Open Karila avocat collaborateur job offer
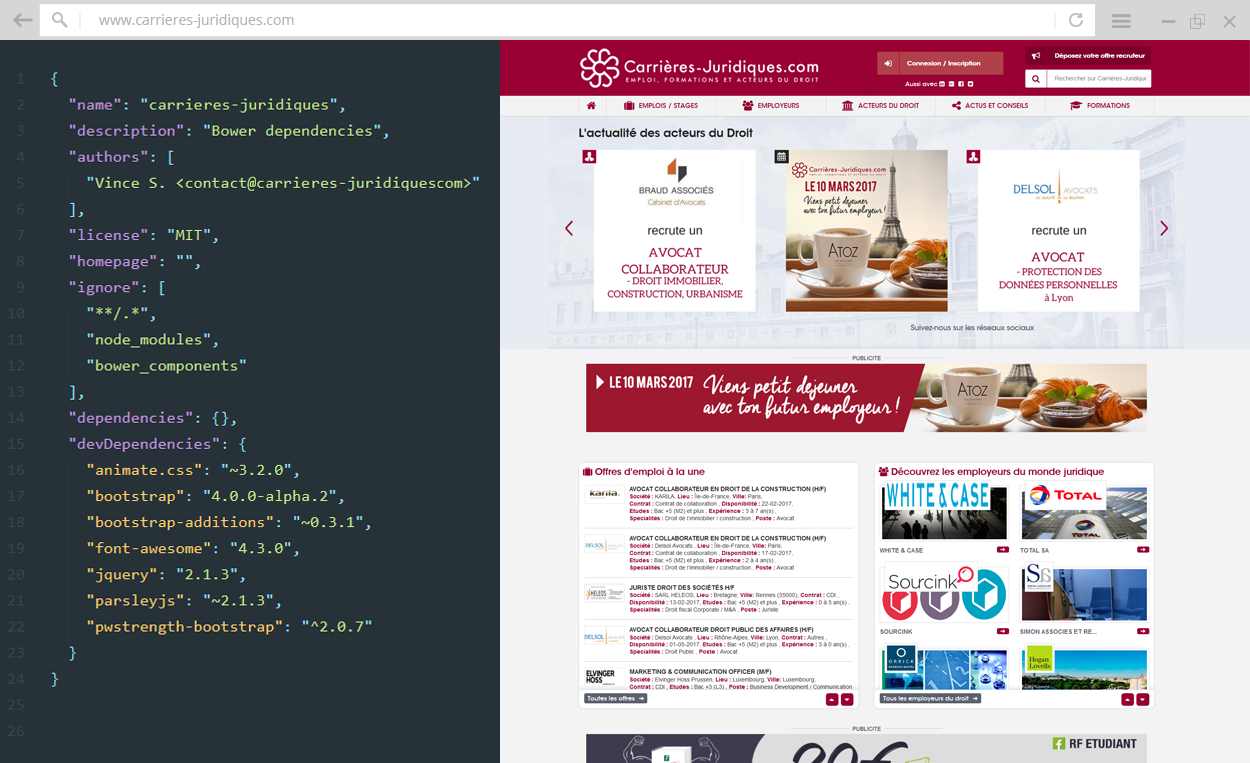Image resolution: width=1250 pixels, height=763 pixels. [x=727, y=489]
